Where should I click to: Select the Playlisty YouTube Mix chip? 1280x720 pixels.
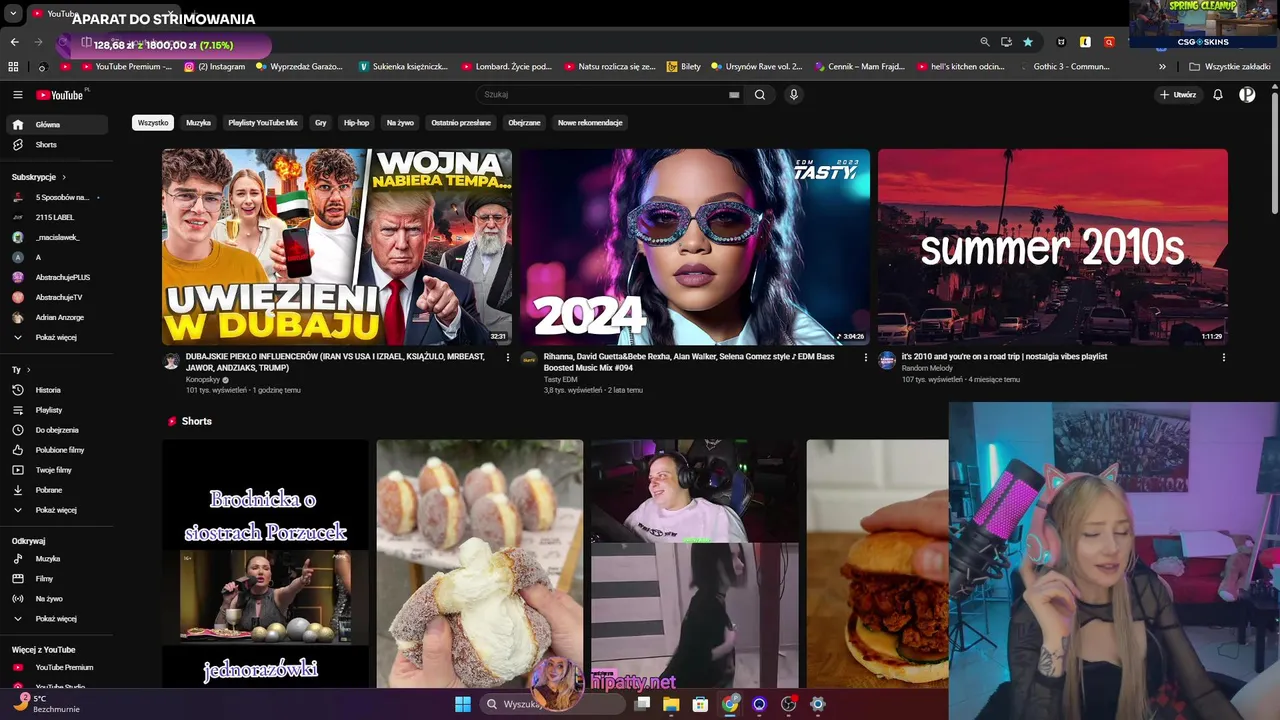(263, 123)
